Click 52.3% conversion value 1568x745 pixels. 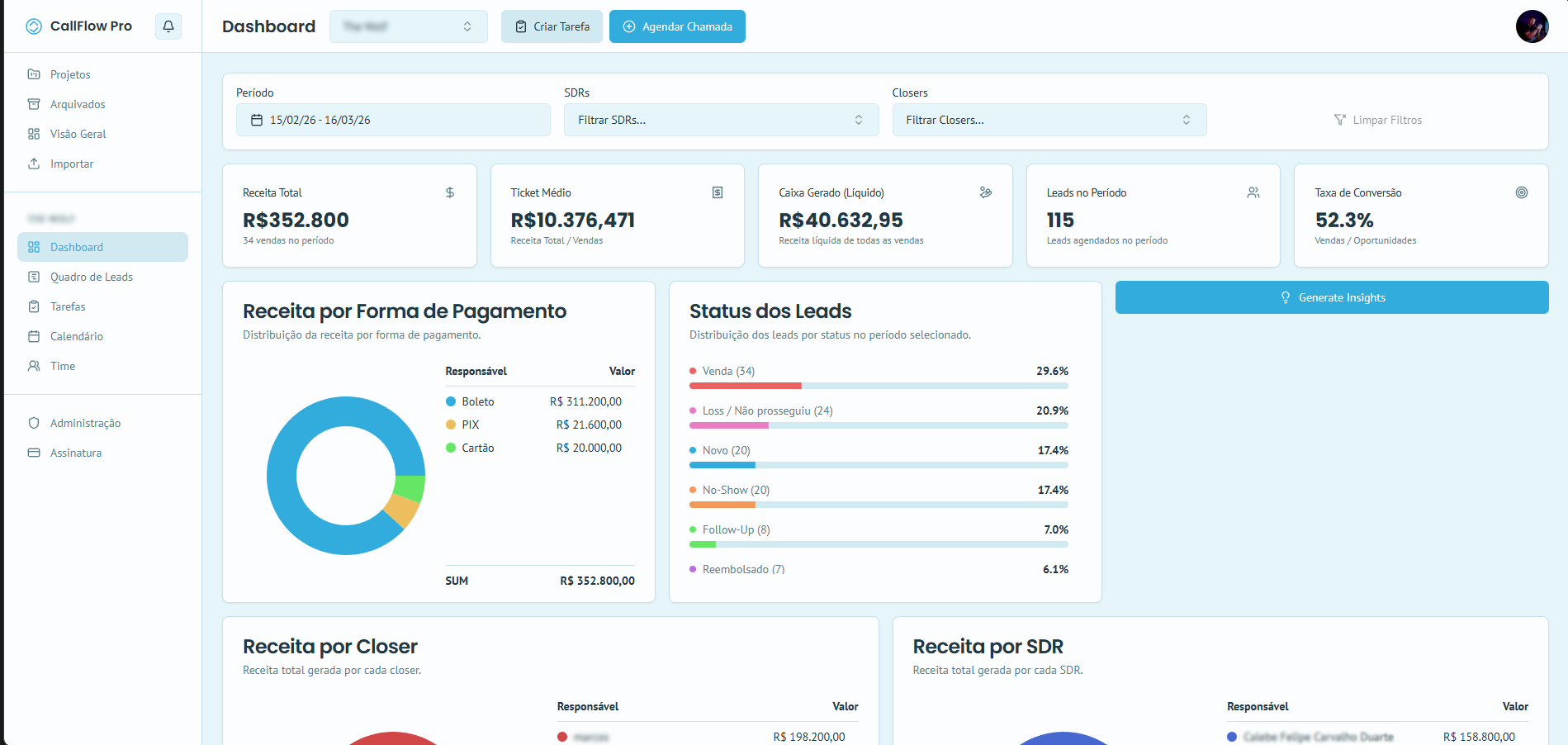click(1344, 220)
